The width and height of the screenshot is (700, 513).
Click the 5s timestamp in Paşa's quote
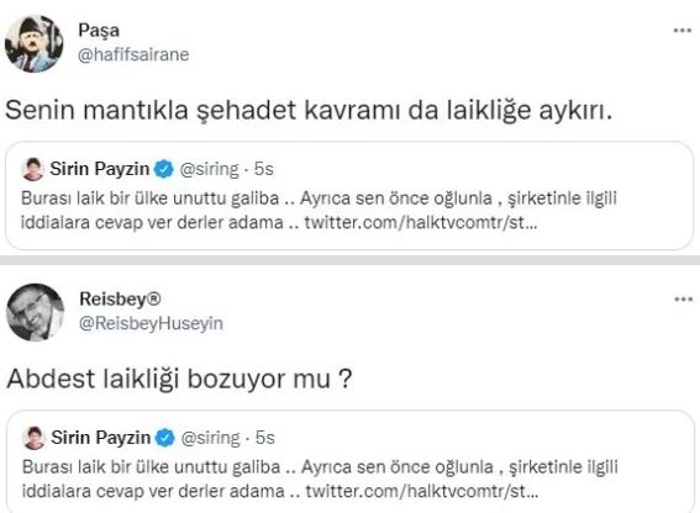(x=265, y=168)
